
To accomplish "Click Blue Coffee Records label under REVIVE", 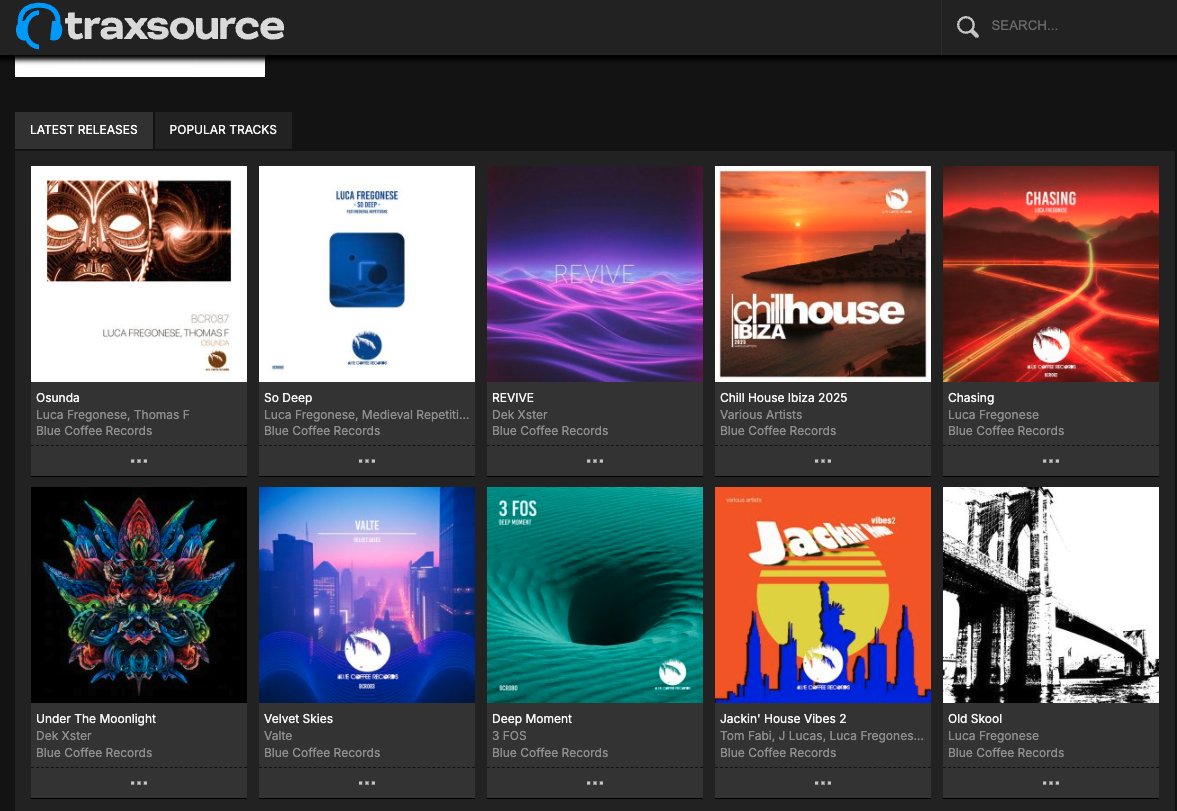I will pos(550,431).
